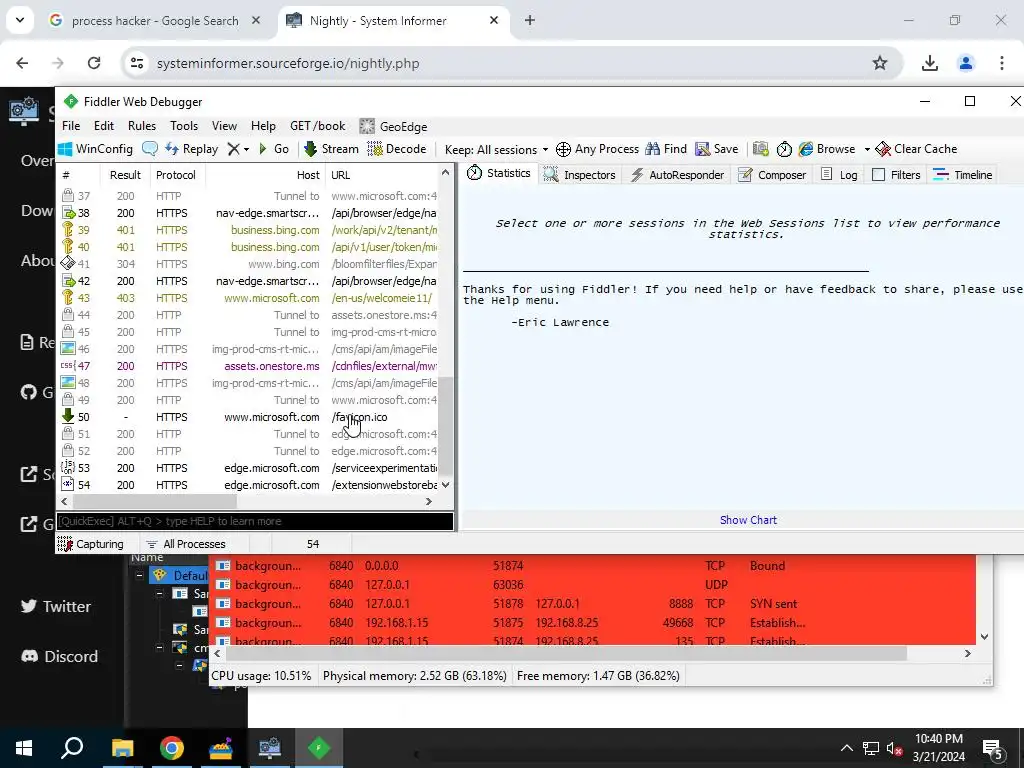
Task: Open Twitter link in website sidebar
Action: pyautogui.click(x=56, y=606)
